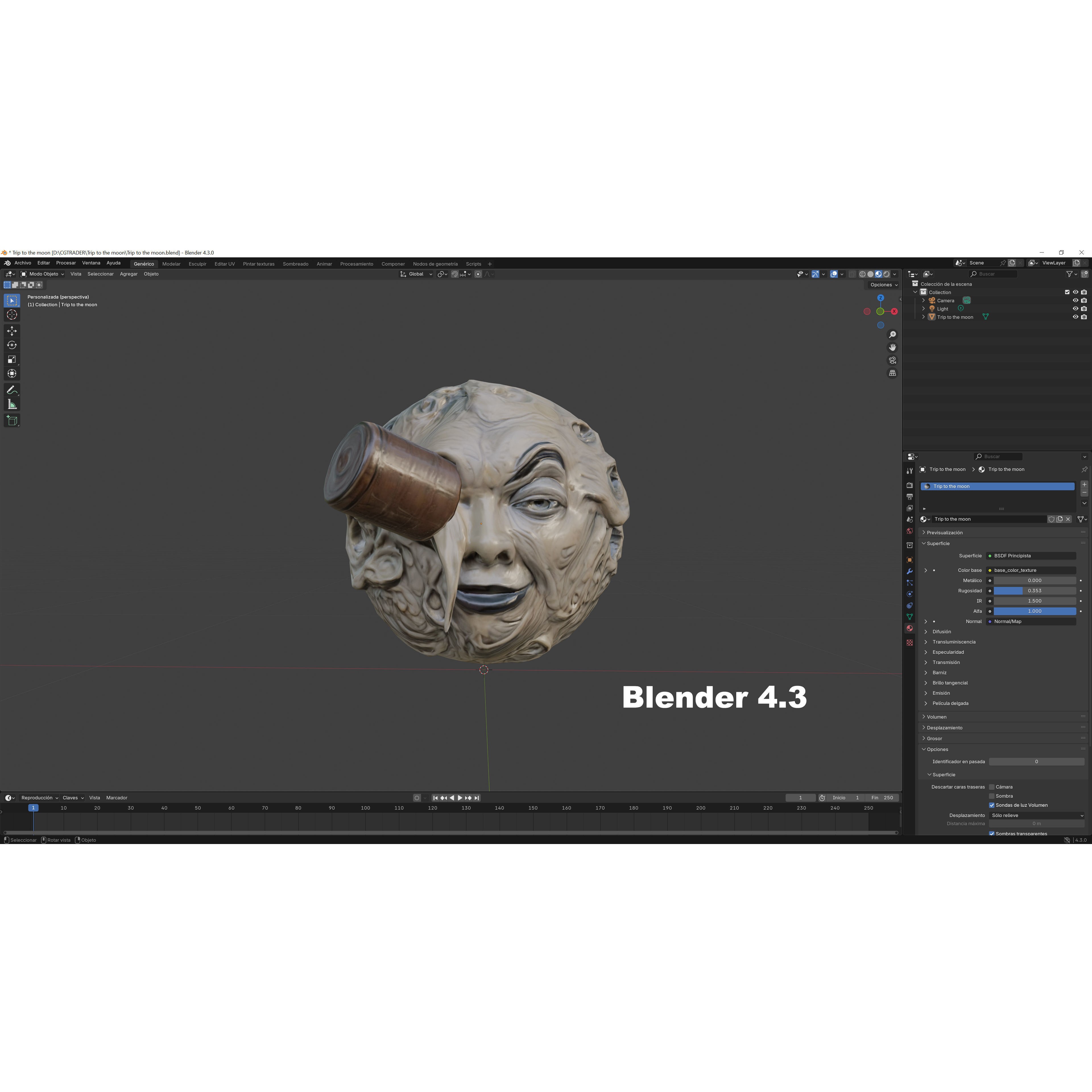Uncheck Collection exclude checkbox in outliner
The width and height of the screenshot is (1092, 1092).
pyautogui.click(x=1067, y=292)
